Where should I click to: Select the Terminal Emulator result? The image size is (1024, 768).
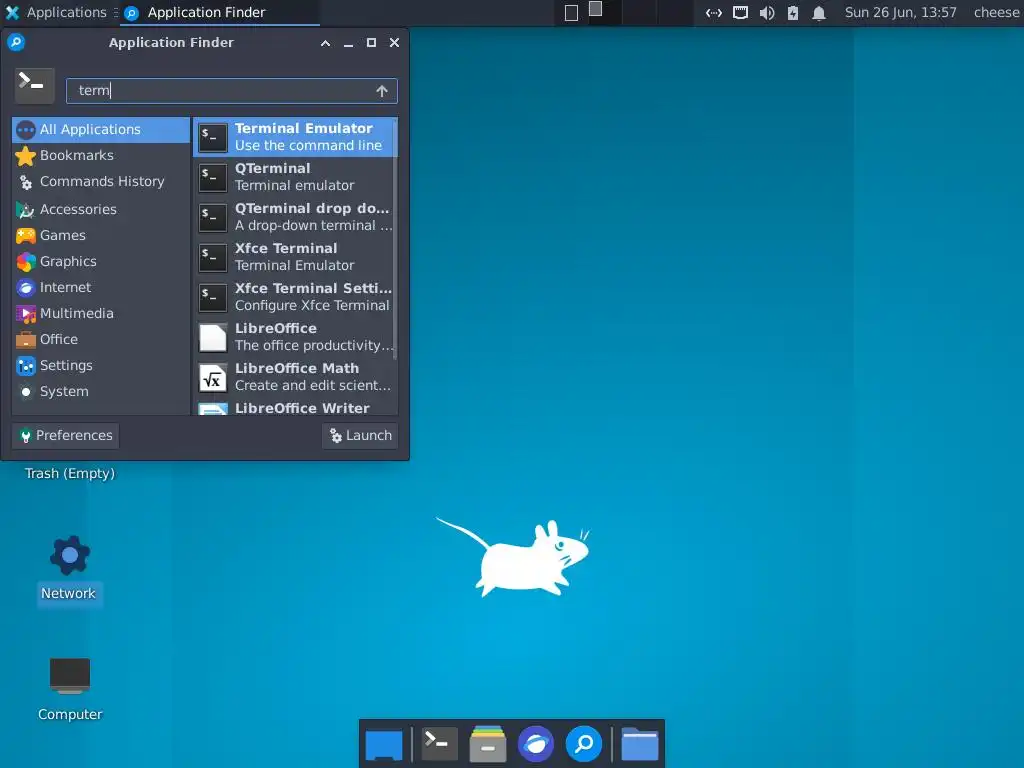pyautogui.click(x=295, y=137)
